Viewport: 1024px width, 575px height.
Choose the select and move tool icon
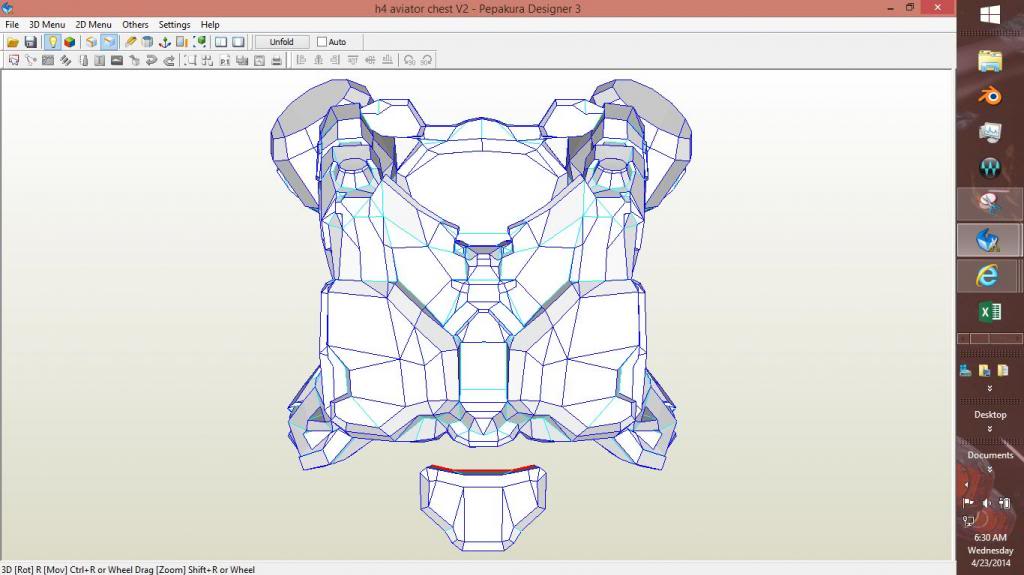(x=13, y=60)
